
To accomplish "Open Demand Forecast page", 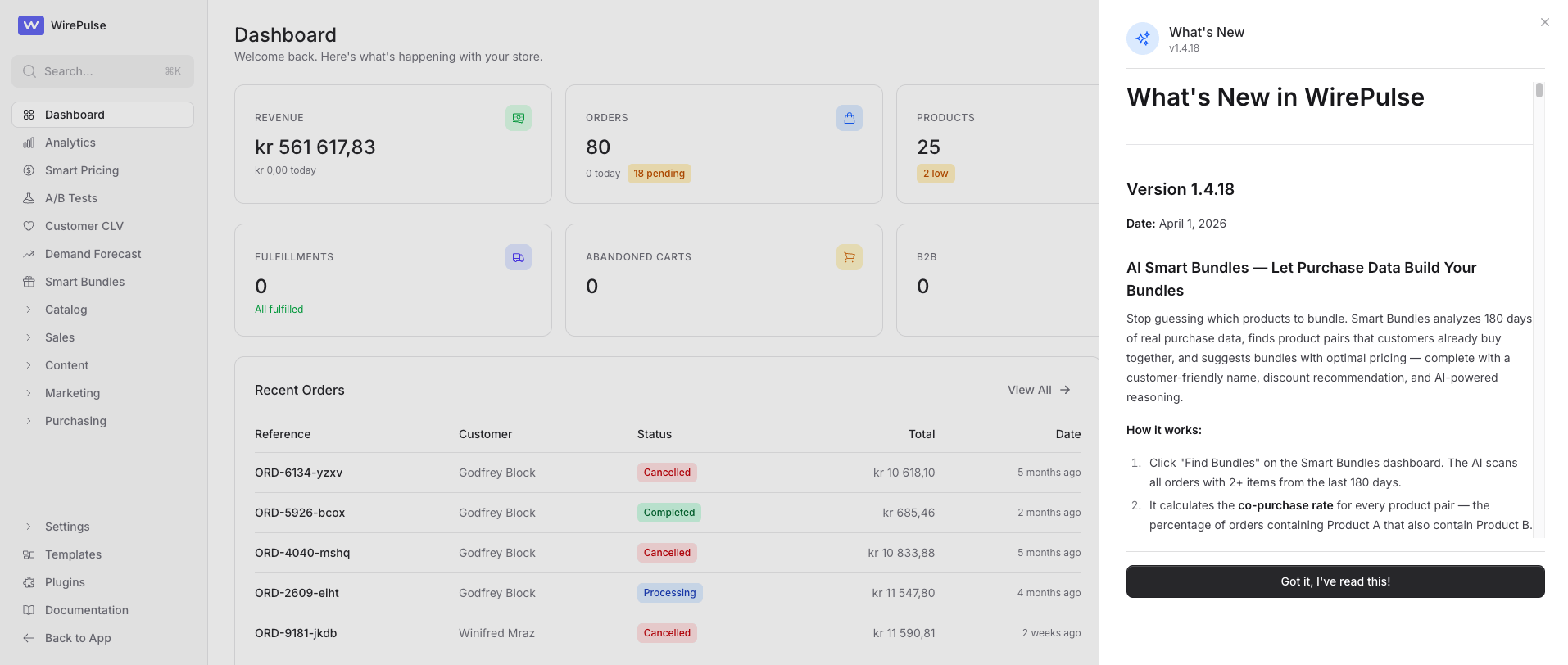I will (x=102, y=254).
